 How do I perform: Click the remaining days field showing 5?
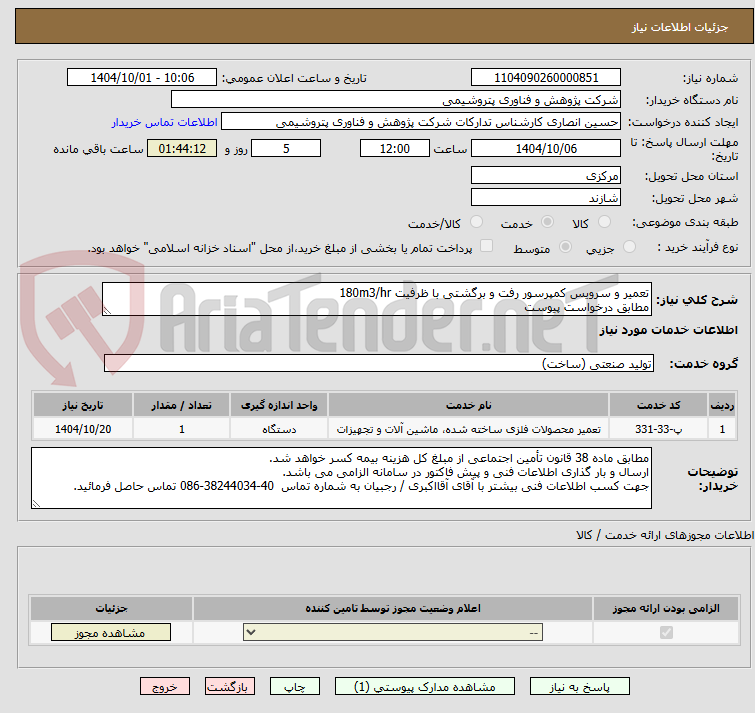(286, 148)
